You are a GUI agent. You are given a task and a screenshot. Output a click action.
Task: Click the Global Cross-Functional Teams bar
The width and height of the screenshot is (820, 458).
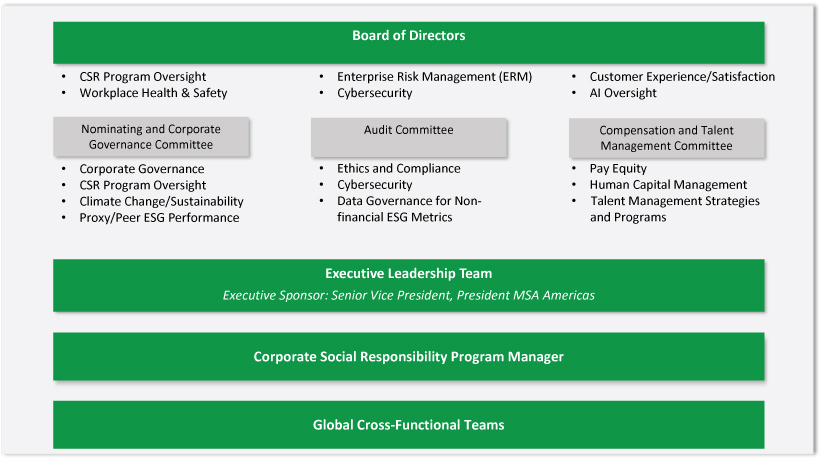[408, 425]
